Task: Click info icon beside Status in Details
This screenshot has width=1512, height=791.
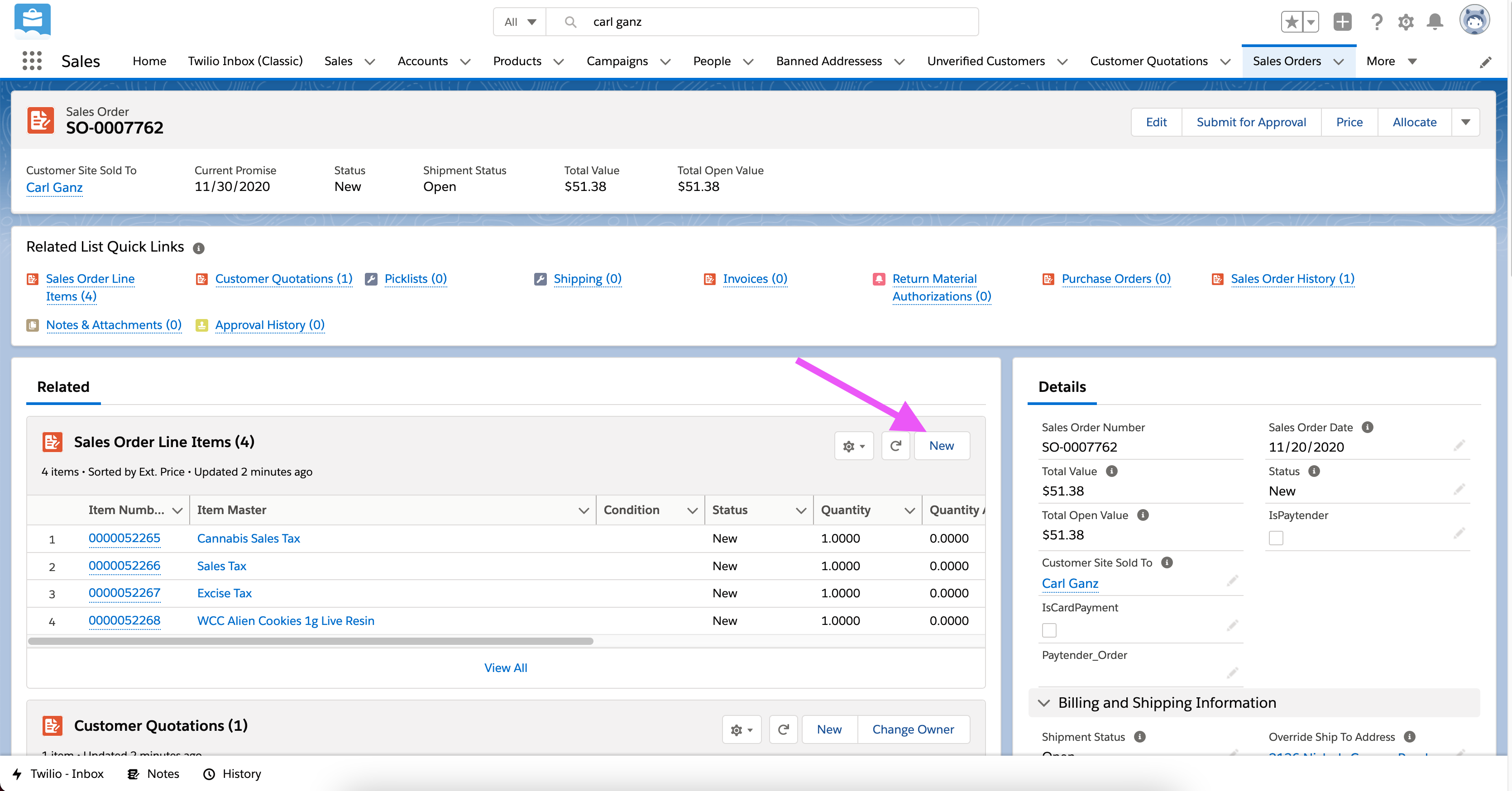Action: pos(1314,471)
